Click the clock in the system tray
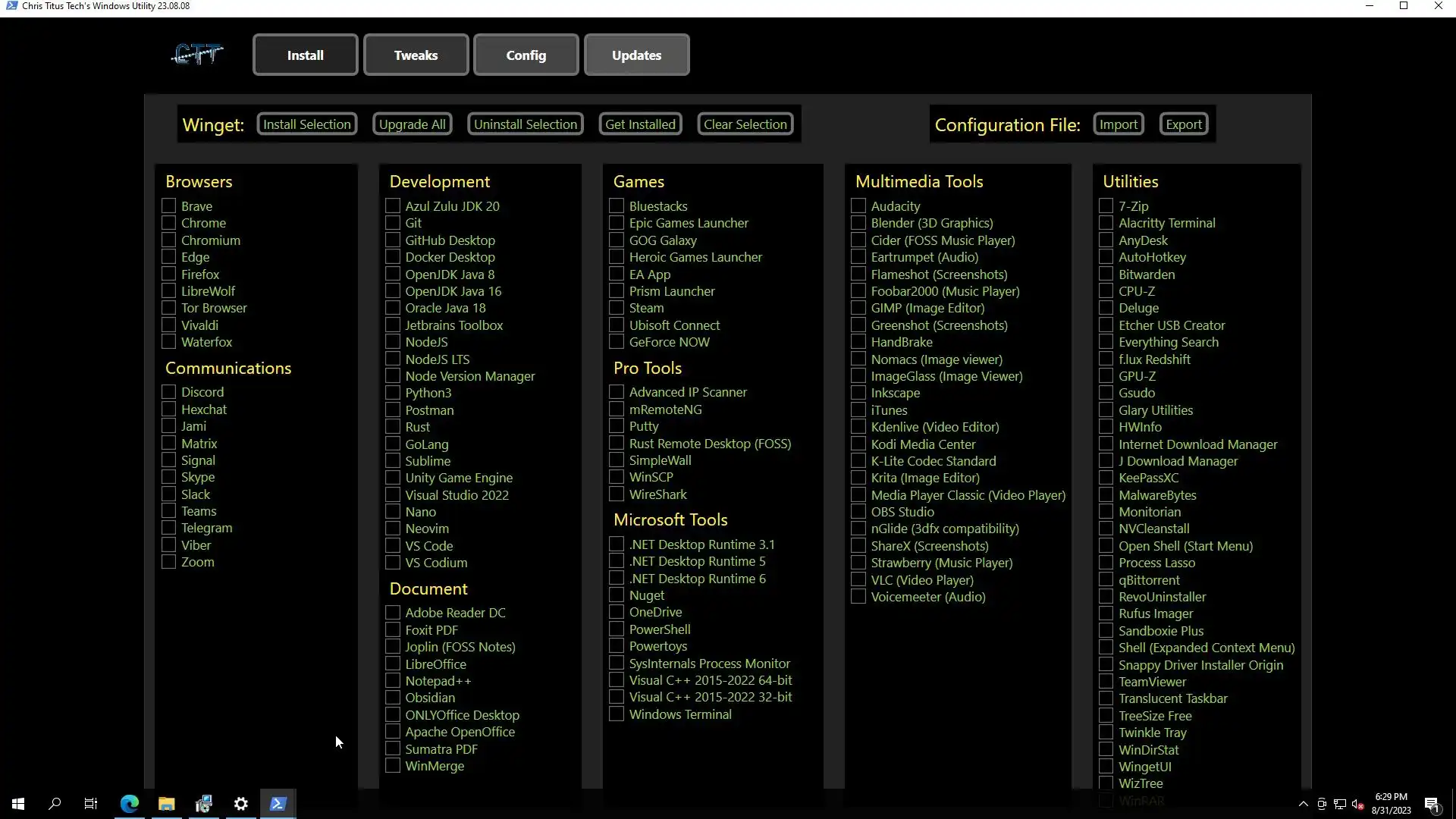Screen dimensions: 1456x819 pos(1391,804)
